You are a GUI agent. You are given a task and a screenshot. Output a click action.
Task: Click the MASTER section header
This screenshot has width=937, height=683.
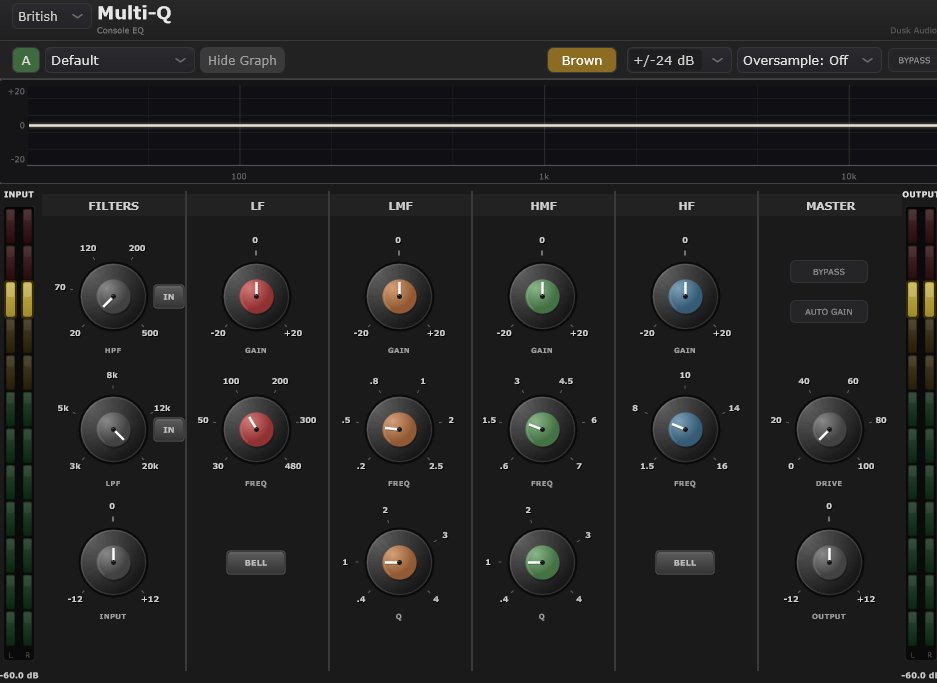[830, 206]
